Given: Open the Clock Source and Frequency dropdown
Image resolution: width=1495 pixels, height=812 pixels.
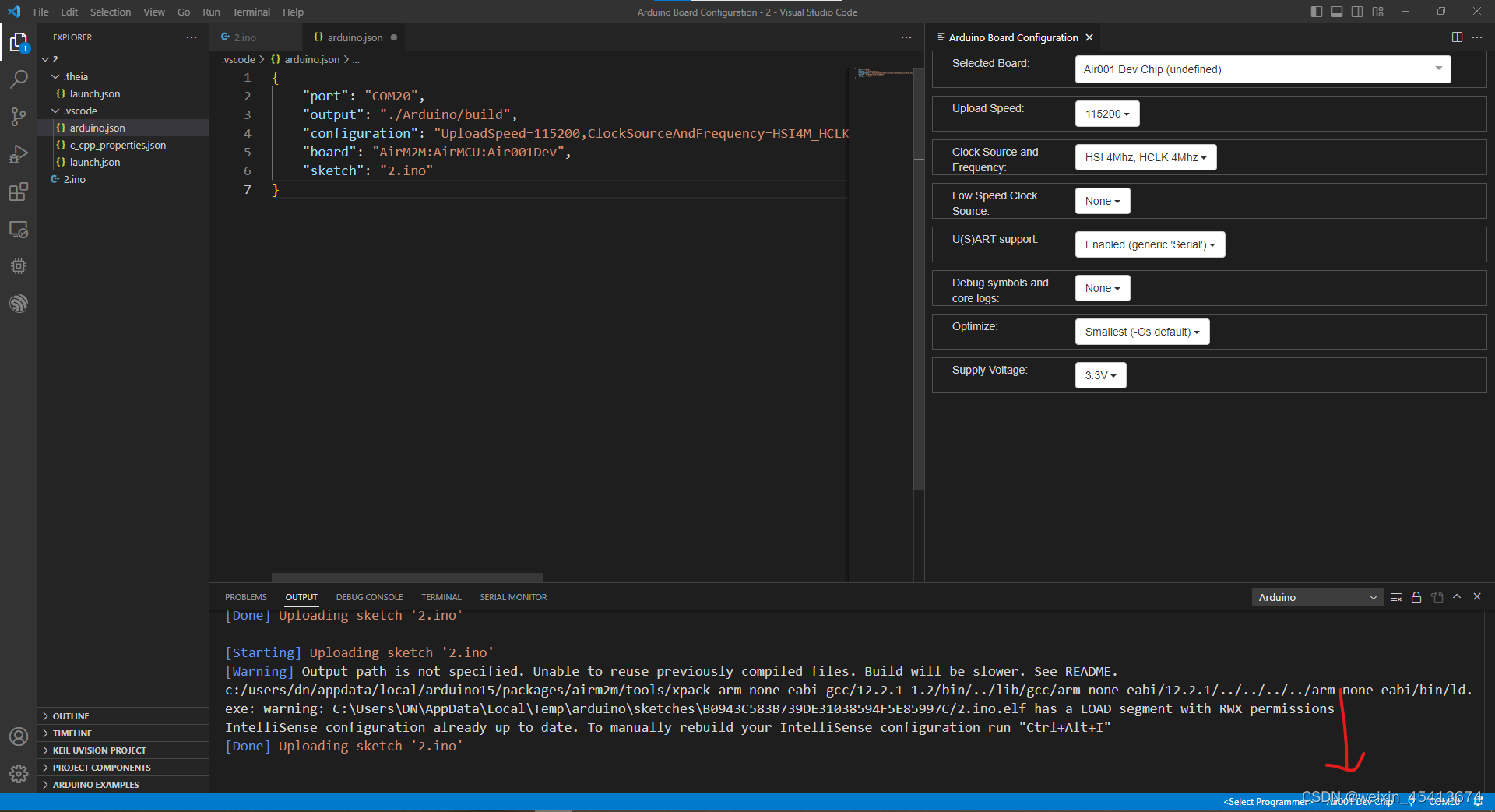Looking at the screenshot, I should click(x=1145, y=157).
